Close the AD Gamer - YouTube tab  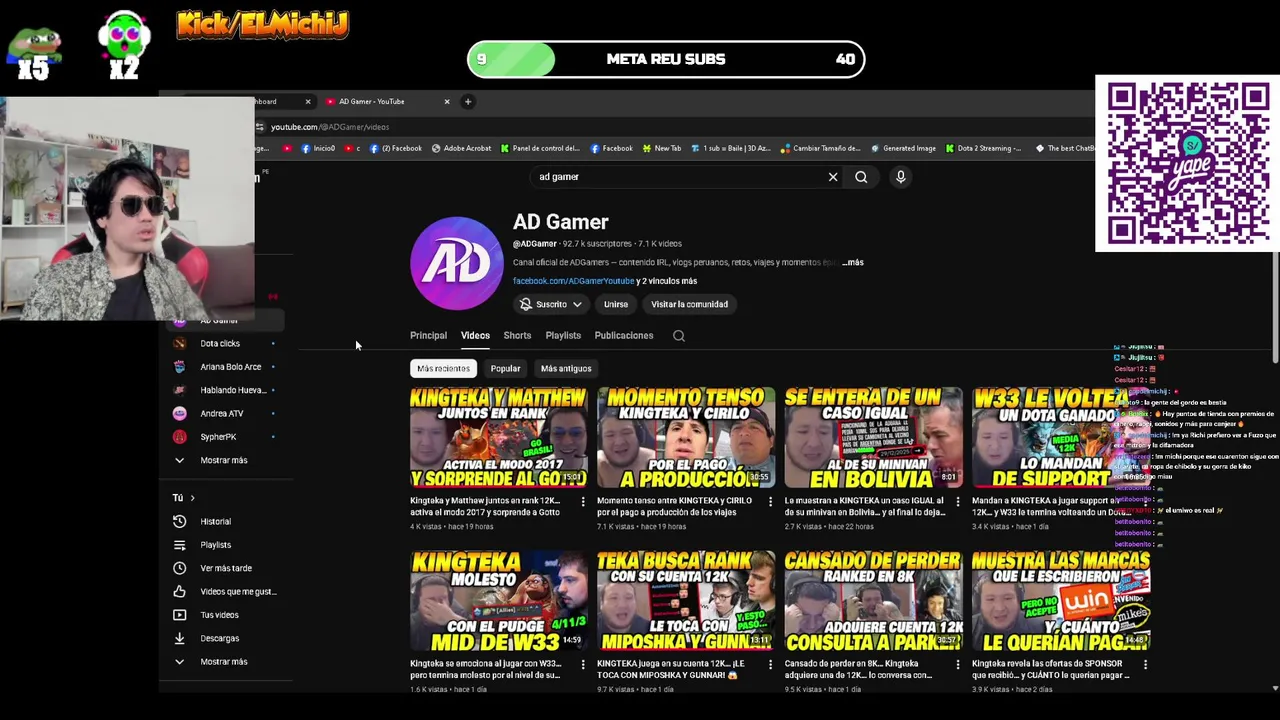(447, 101)
